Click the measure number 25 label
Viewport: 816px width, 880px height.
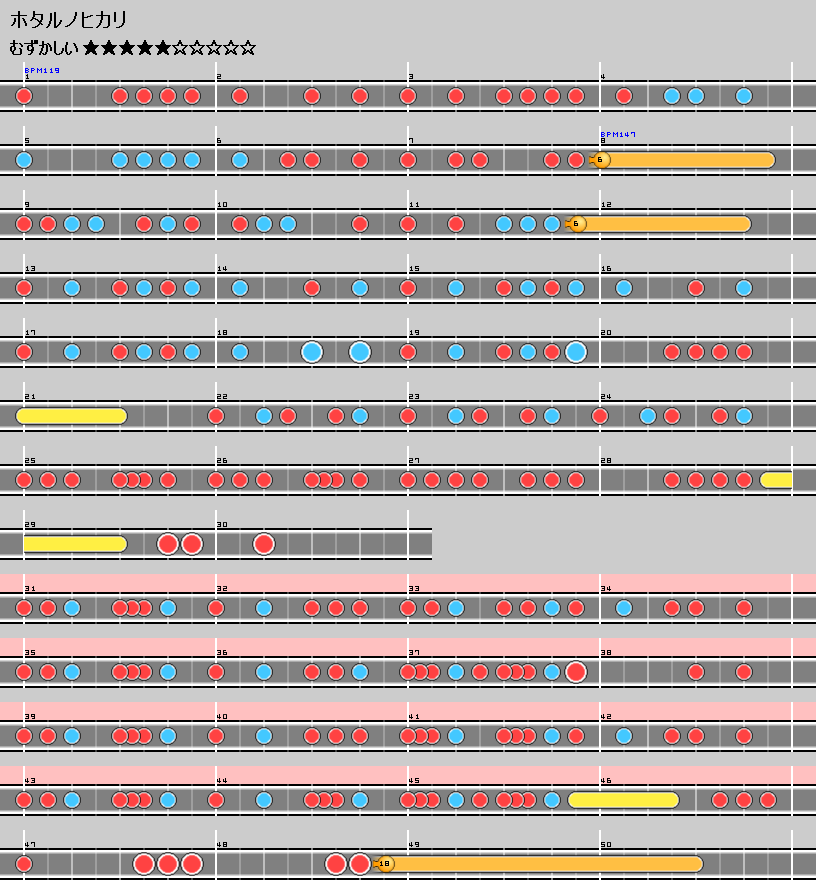click(x=30, y=460)
